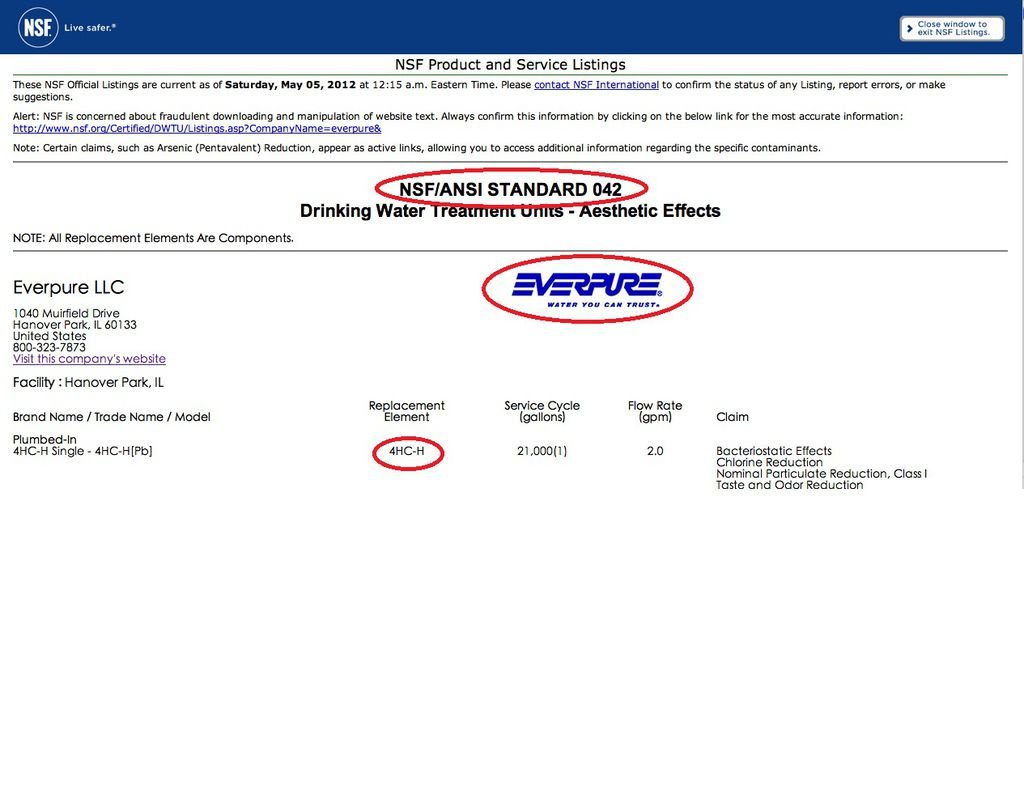Click the 21,000(1) service cycle value
Image resolution: width=1024 pixels, height=790 pixels.
pos(542,451)
